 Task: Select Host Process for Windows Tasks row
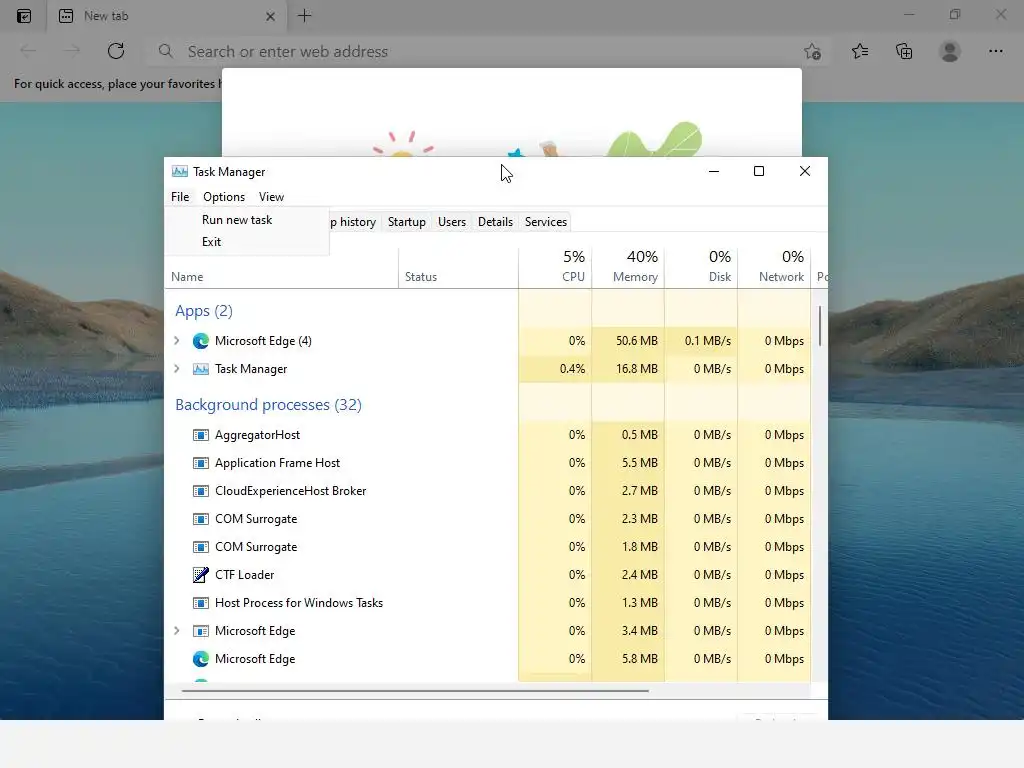point(487,603)
